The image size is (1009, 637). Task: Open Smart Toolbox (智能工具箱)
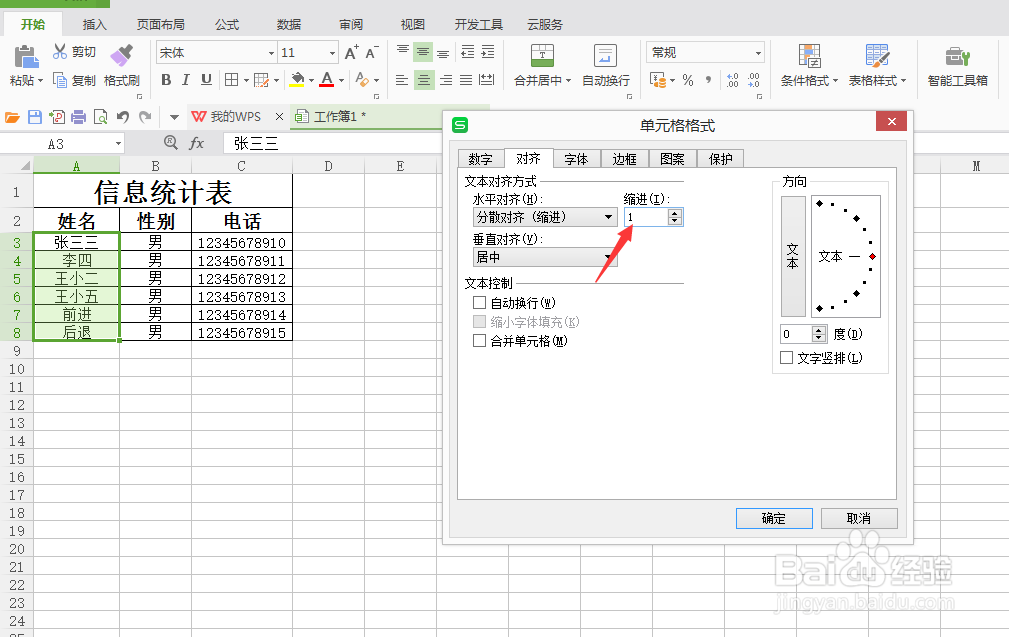(958, 65)
